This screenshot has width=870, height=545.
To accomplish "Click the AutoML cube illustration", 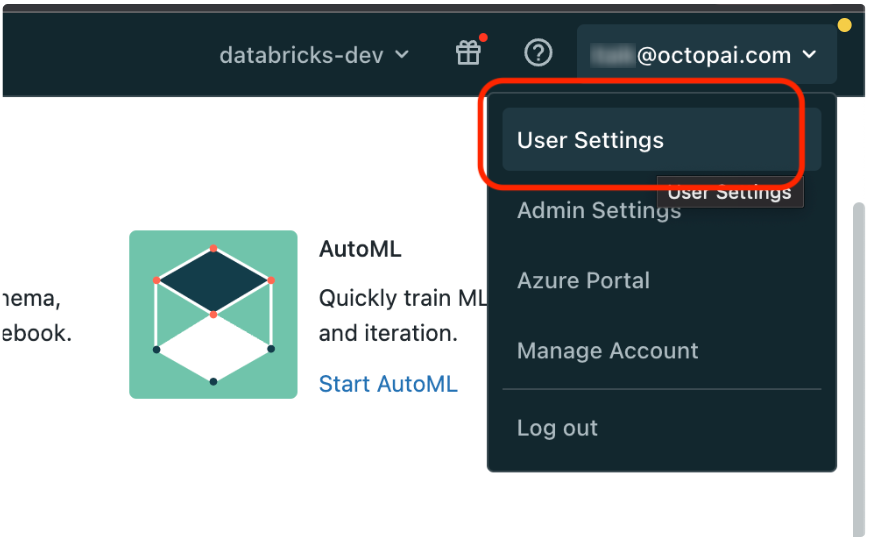I will coord(213,314).
